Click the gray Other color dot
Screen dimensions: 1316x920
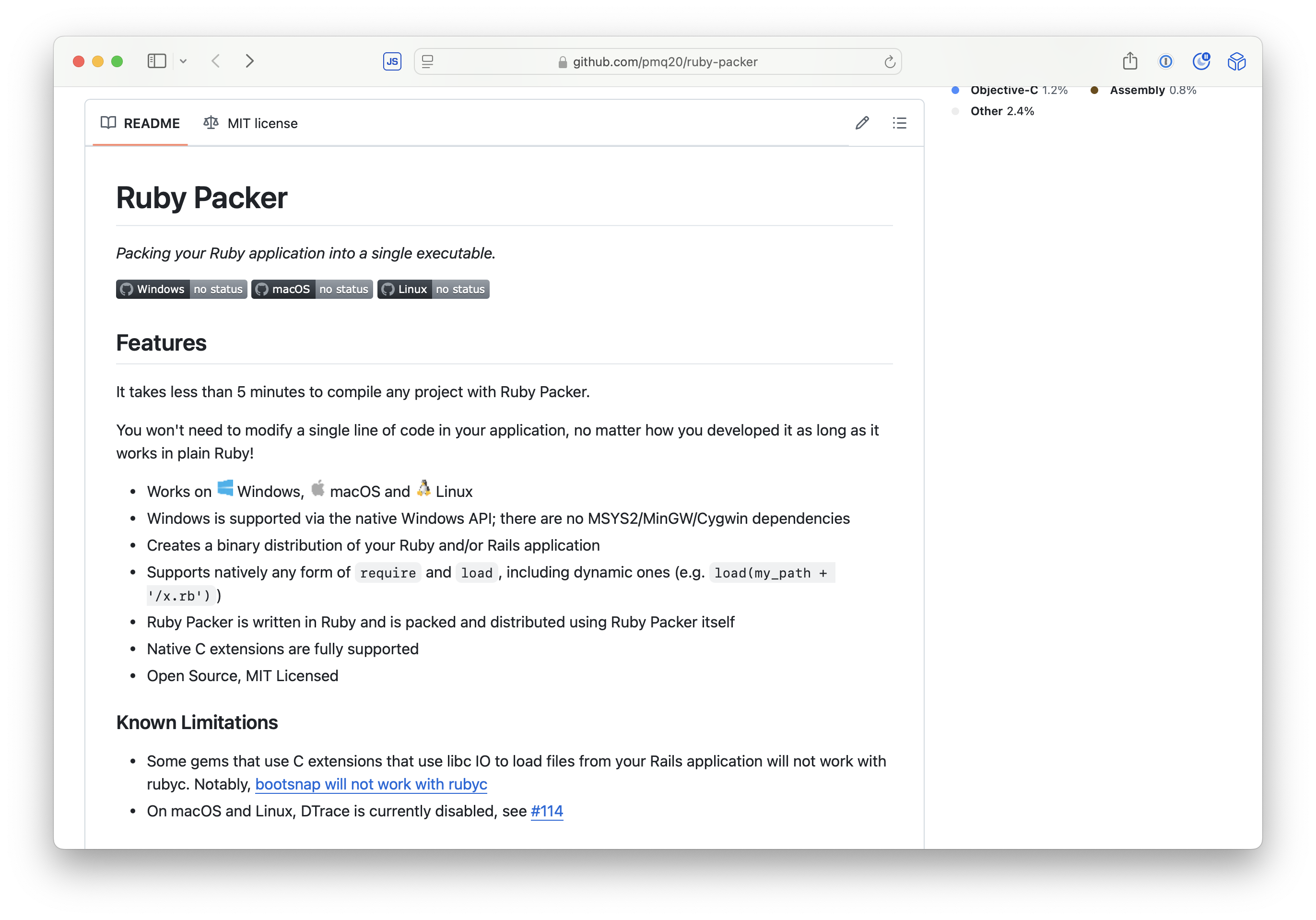point(955,111)
